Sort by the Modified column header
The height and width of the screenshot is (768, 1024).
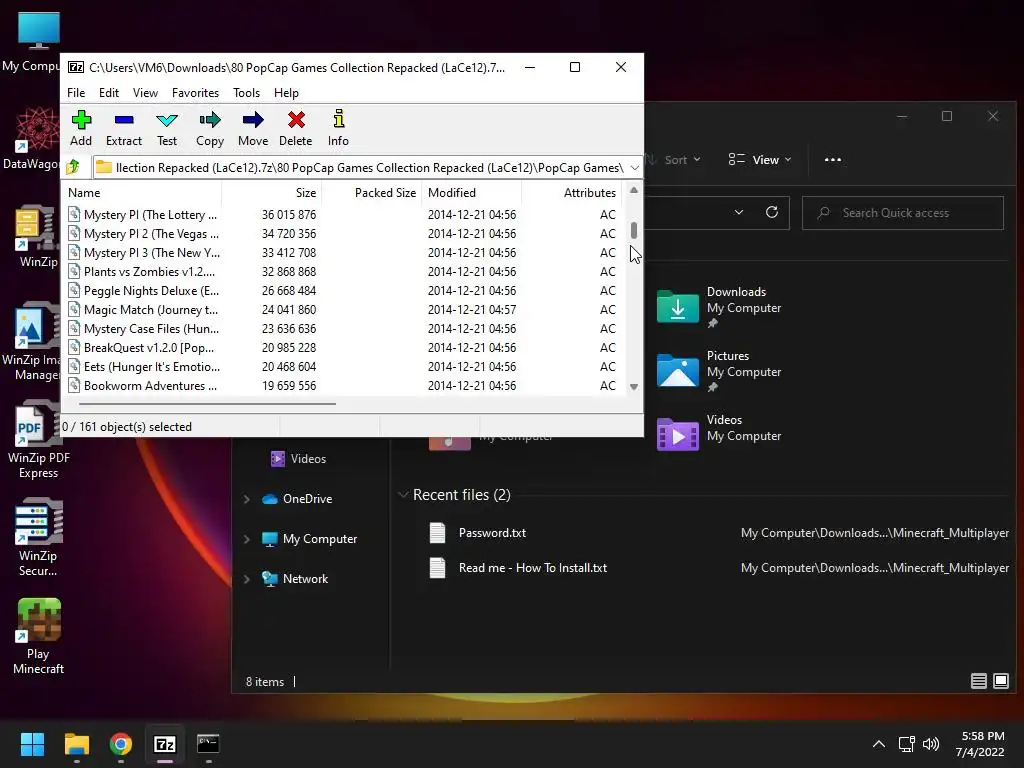[472, 193]
